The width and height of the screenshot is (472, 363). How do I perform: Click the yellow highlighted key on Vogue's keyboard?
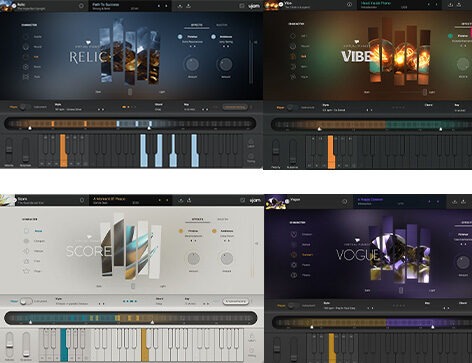point(331,348)
